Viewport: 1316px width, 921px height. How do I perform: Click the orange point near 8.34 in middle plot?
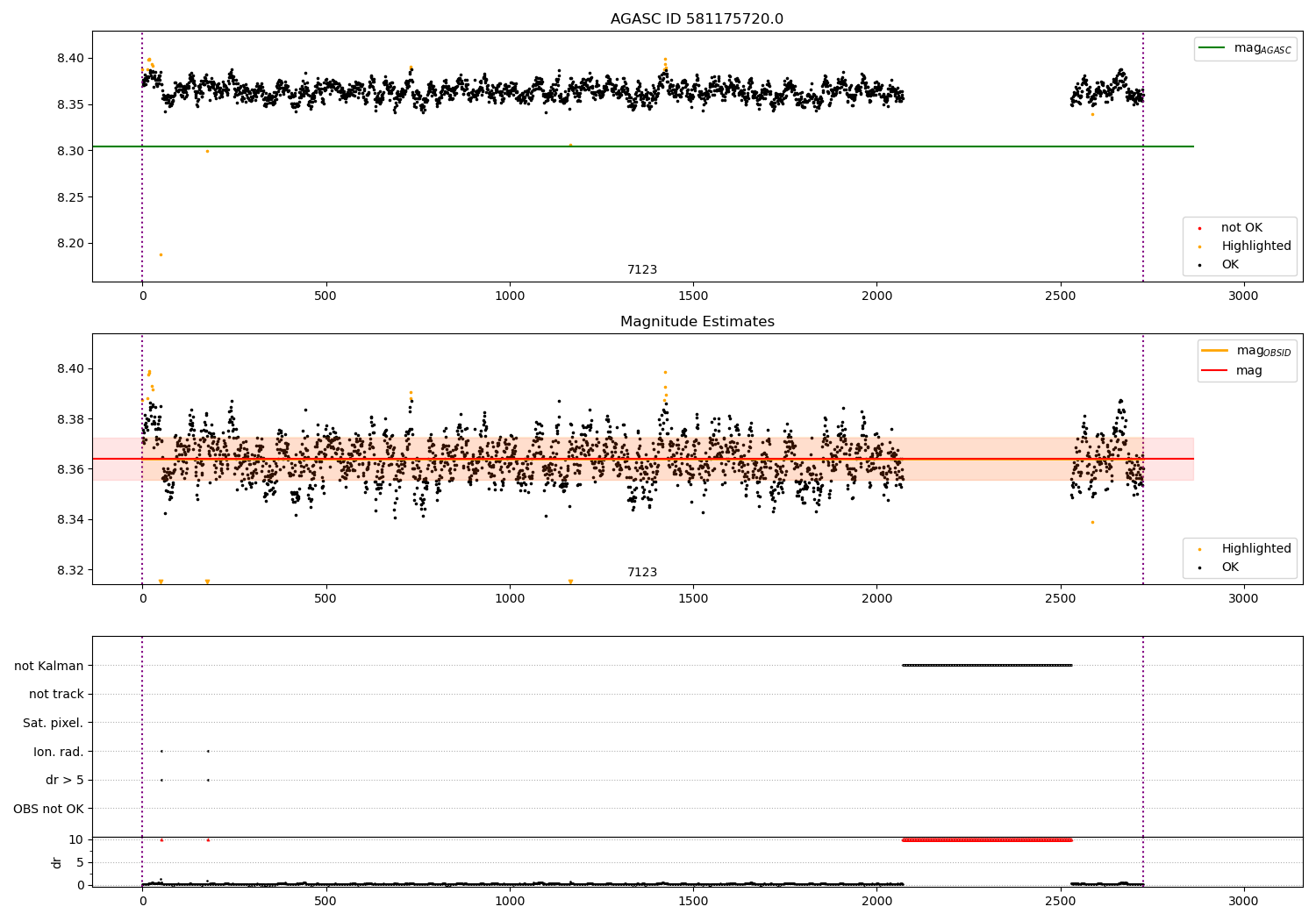coord(1092,523)
